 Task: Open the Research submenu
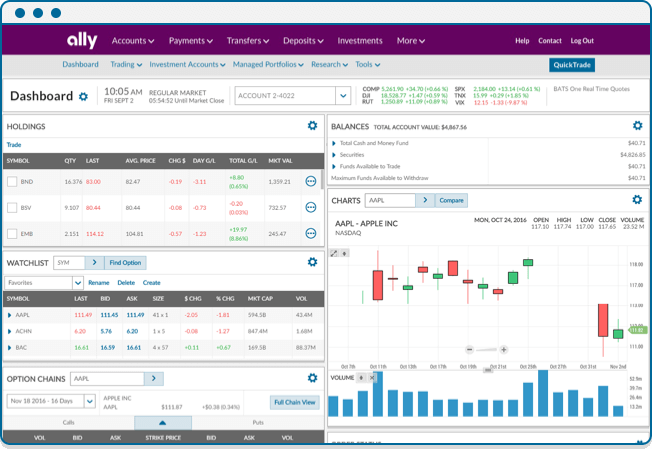(329, 64)
